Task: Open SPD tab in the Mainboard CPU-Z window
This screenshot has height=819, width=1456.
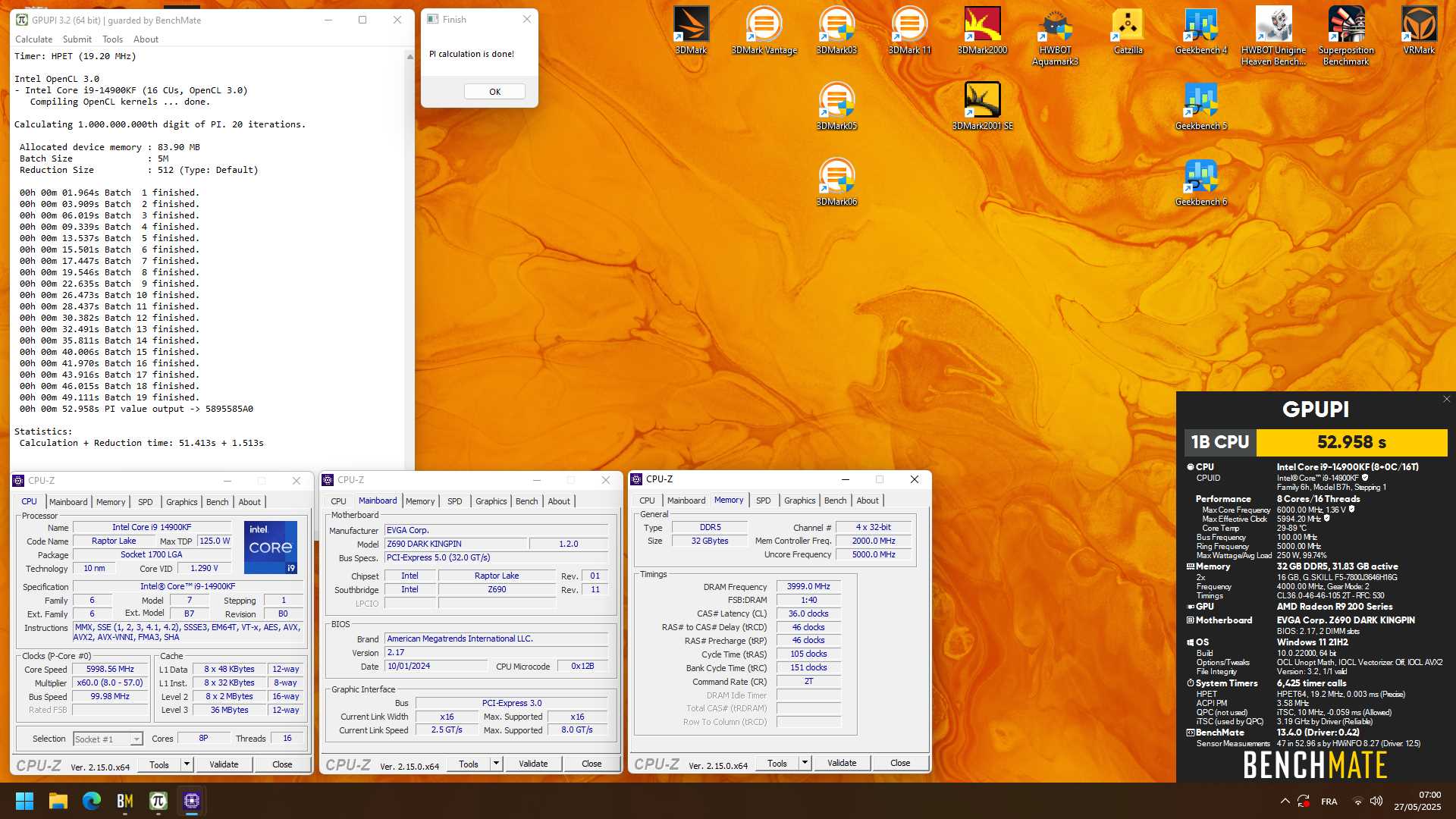Action: tap(454, 501)
